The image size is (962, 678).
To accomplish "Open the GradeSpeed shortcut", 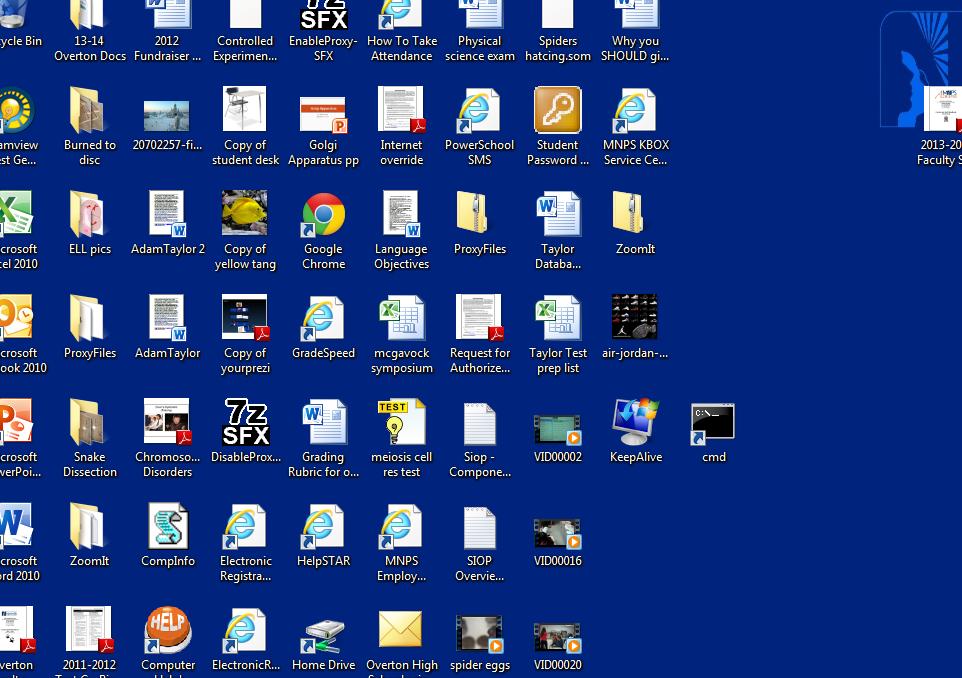I will [323, 317].
